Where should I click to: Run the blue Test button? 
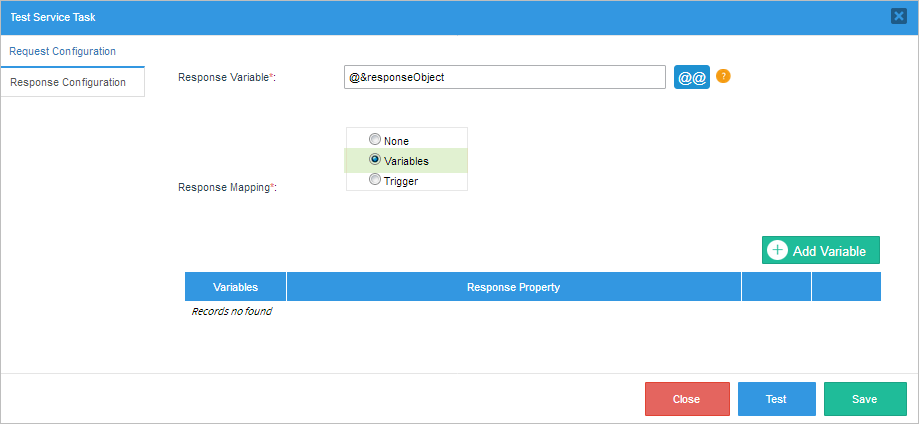[776, 399]
